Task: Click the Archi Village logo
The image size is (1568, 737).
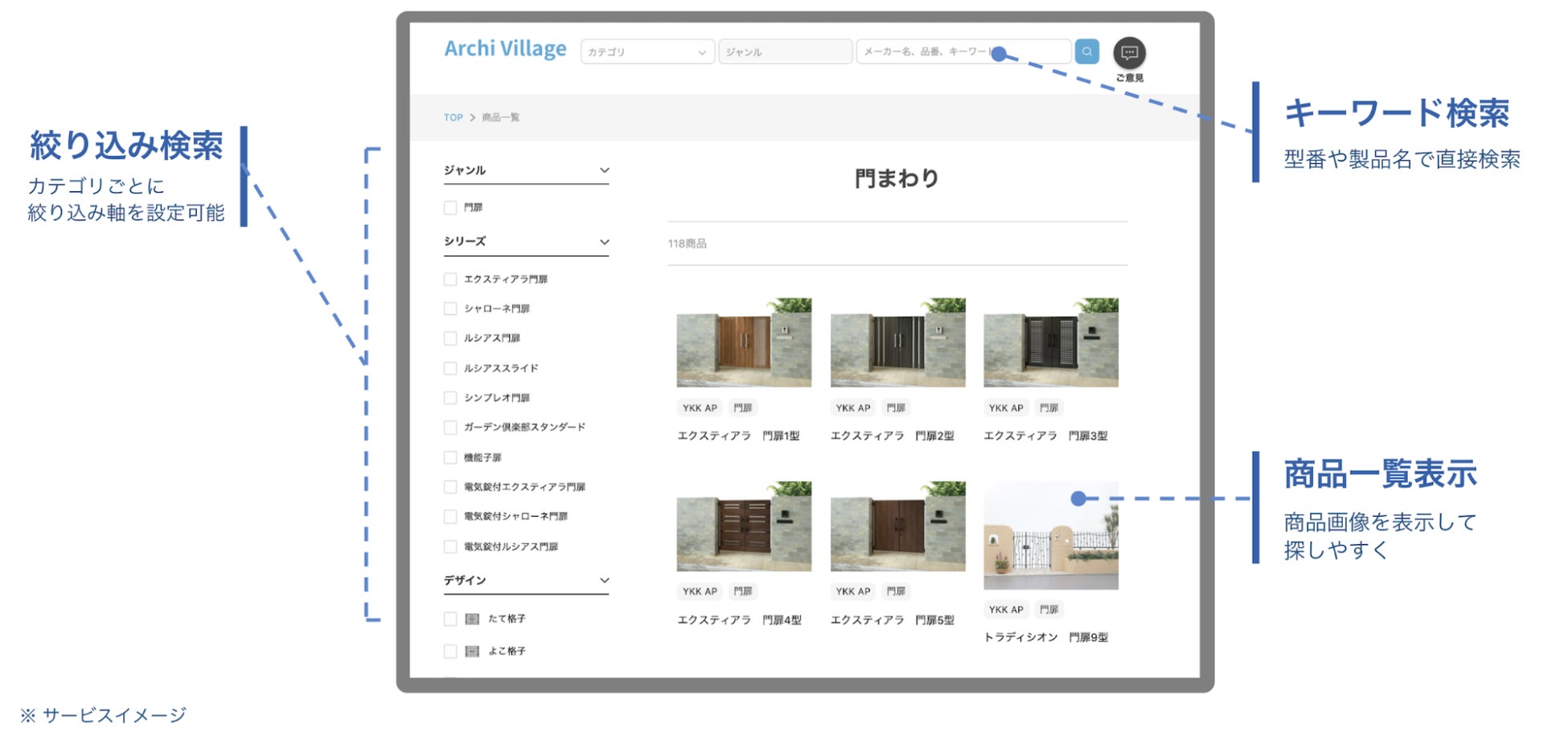Action: point(505,49)
